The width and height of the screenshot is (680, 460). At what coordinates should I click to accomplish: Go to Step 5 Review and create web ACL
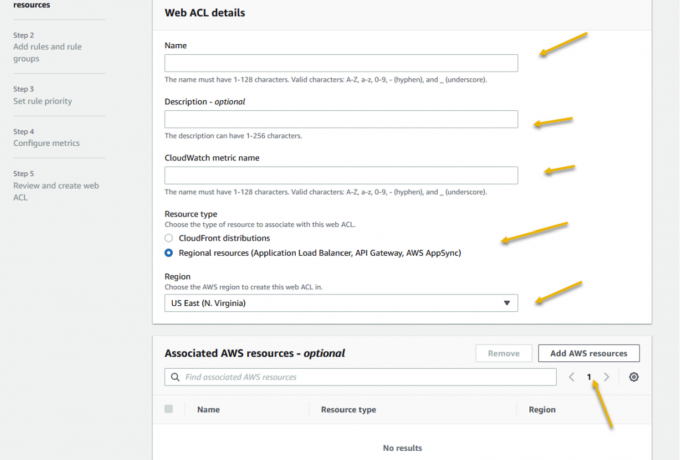tap(55, 185)
